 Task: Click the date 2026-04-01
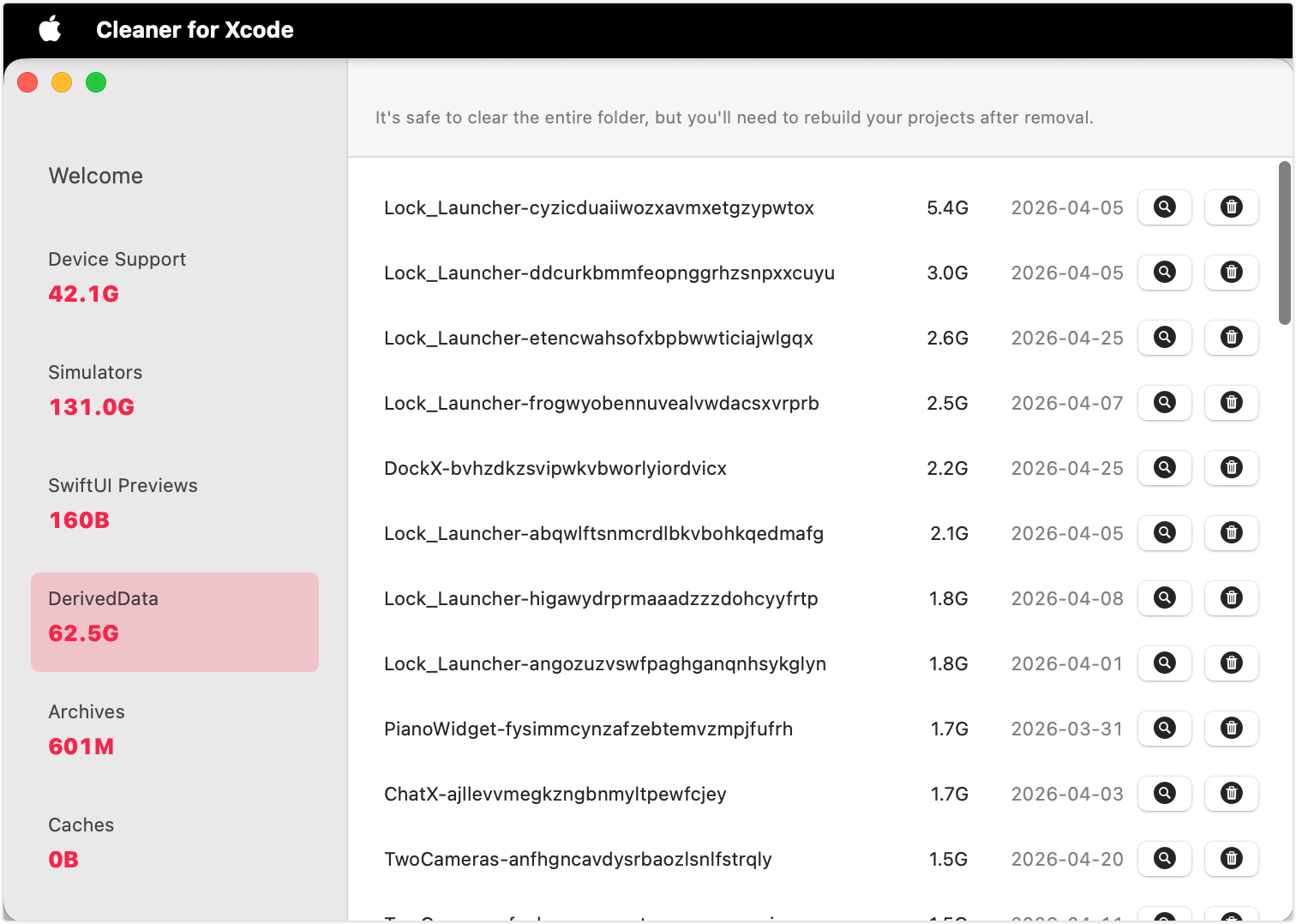(1067, 664)
